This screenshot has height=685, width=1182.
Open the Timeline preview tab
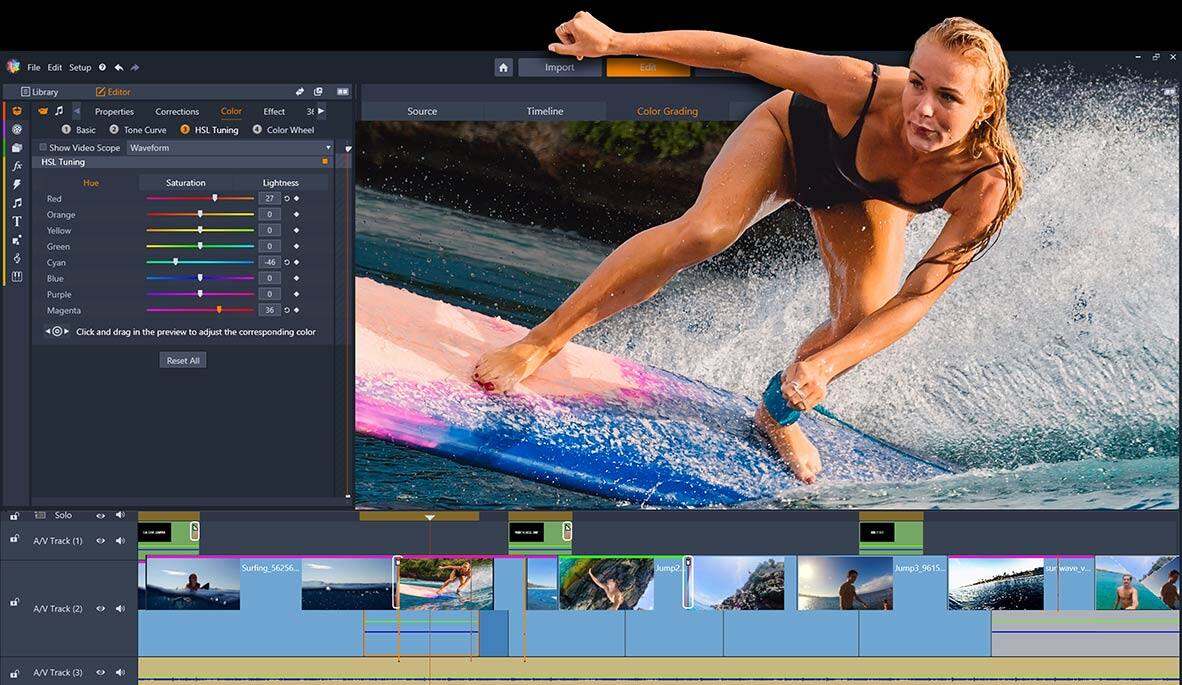(x=545, y=111)
